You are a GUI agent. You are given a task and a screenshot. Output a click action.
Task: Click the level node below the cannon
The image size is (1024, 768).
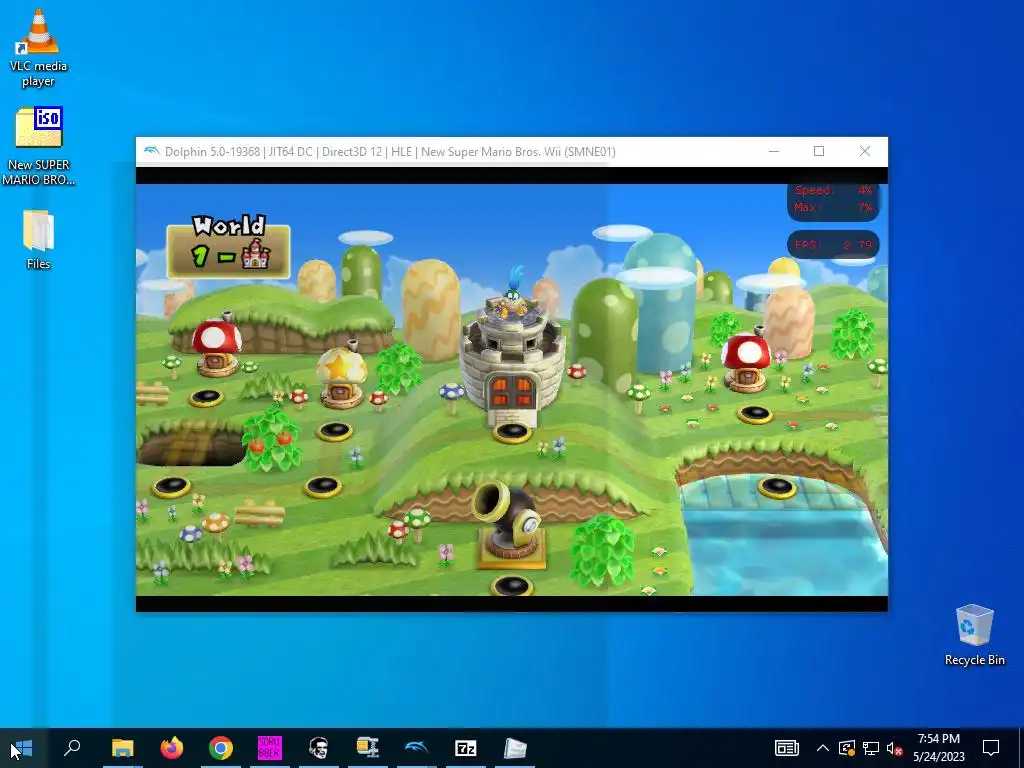(512, 586)
